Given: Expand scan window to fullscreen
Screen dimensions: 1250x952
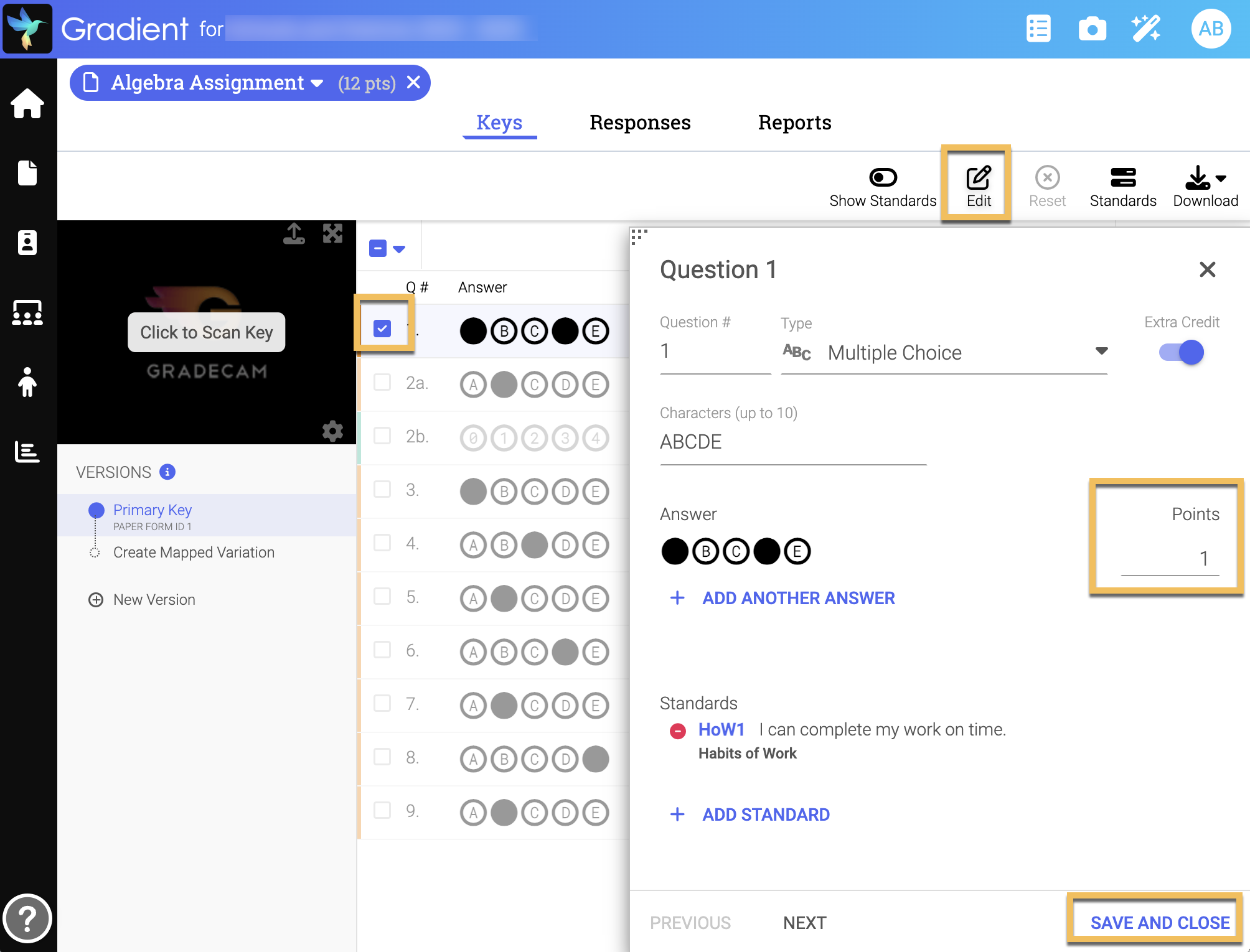Looking at the screenshot, I should click(x=332, y=234).
